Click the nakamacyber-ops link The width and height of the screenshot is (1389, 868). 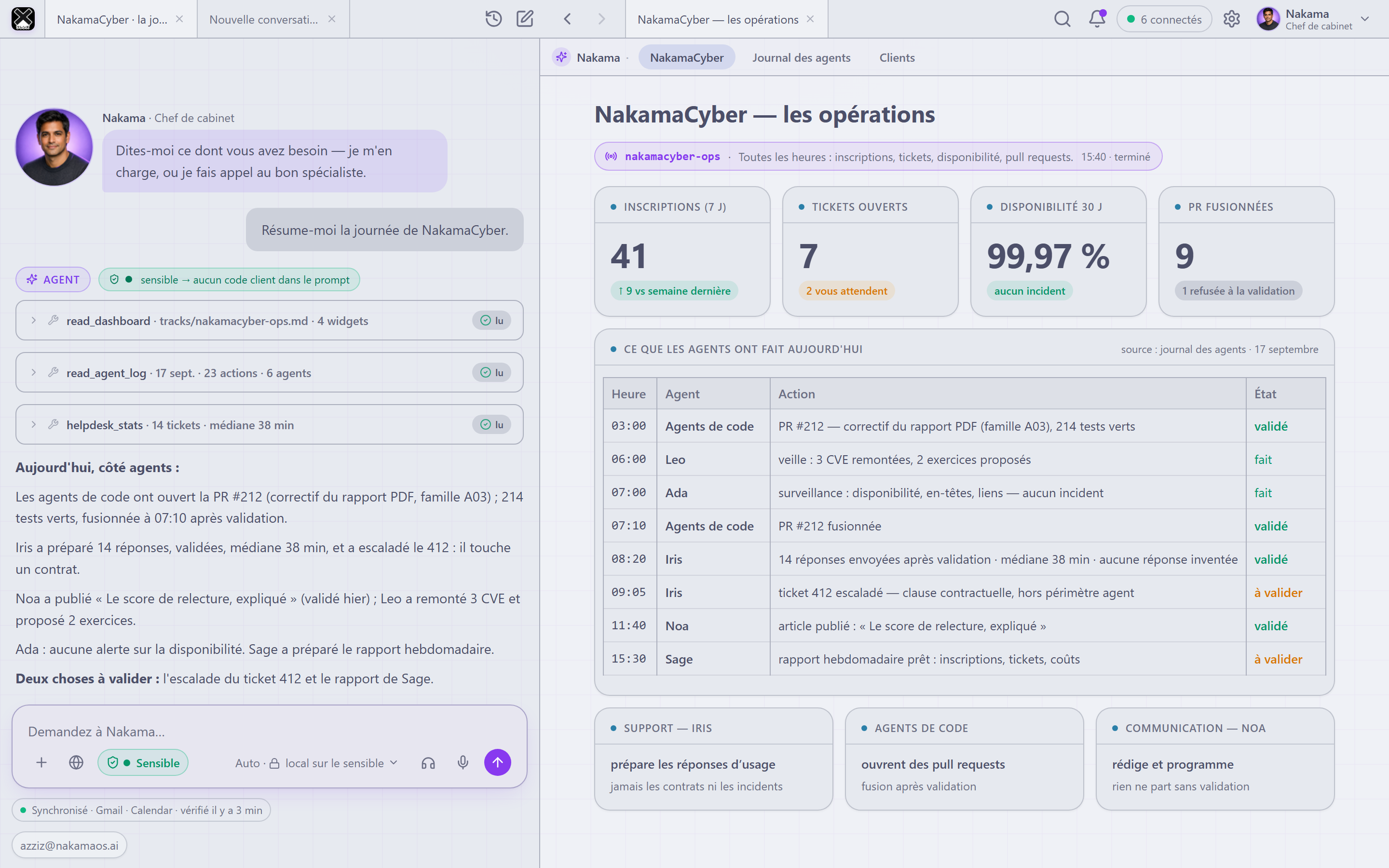click(x=672, y=156)
